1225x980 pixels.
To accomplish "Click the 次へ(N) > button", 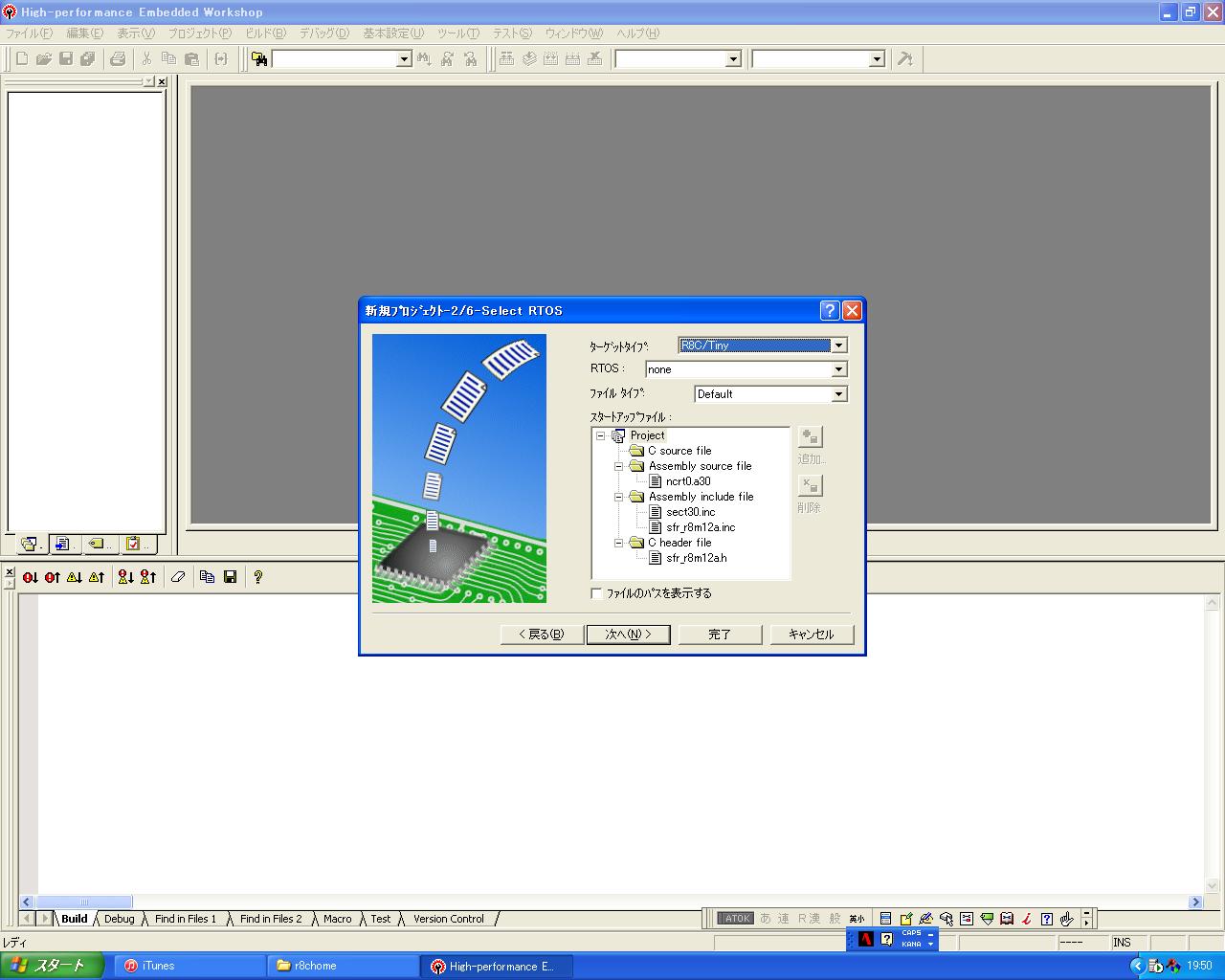I will pyautogui.click(x=628, y=635).
